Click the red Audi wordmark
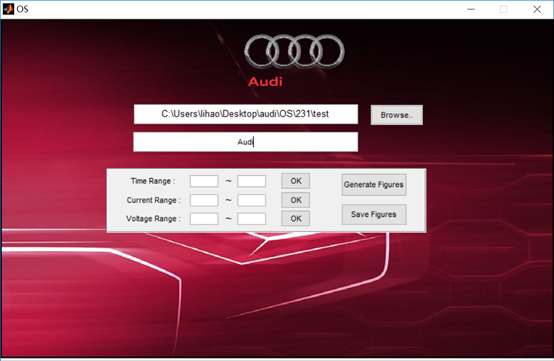Image resolution: width=554 pixels, height=361 pixels. pos(265,82)
